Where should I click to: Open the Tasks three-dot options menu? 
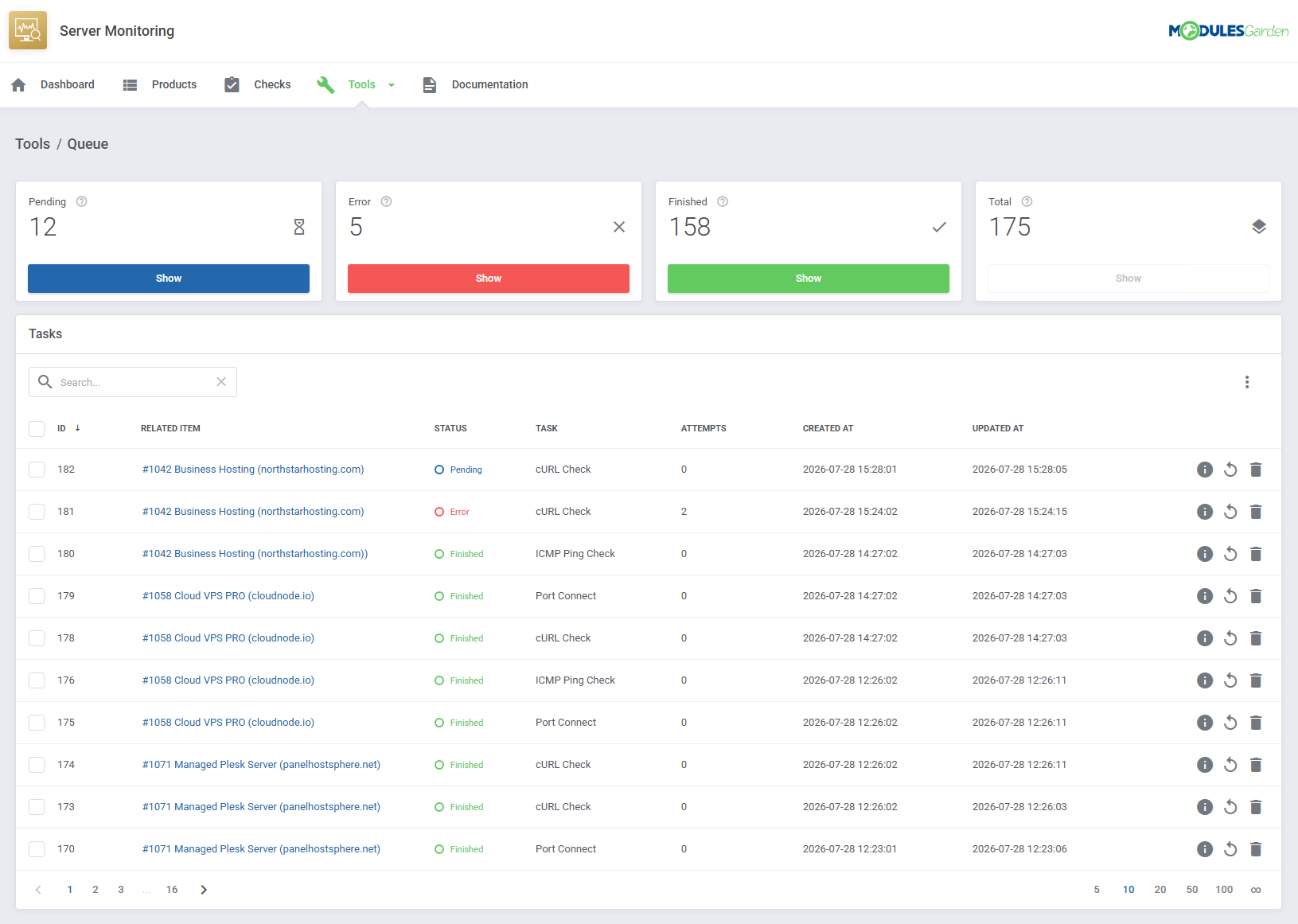(1247, 382)
